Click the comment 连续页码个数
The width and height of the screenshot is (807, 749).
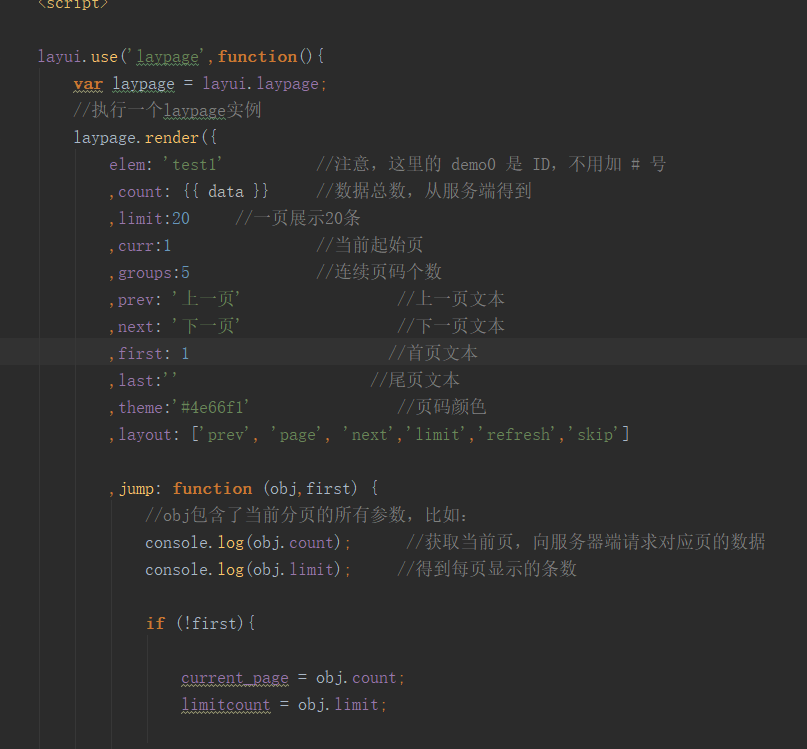[x=379, y=272]
